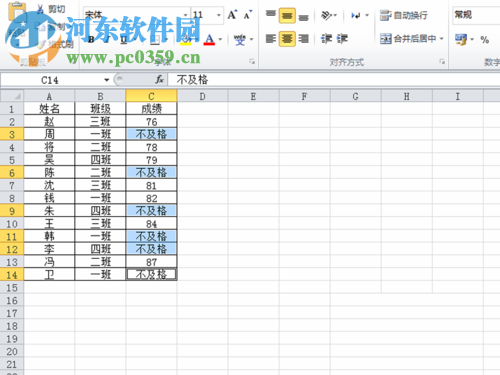Select column D header

tap(202, 96)
